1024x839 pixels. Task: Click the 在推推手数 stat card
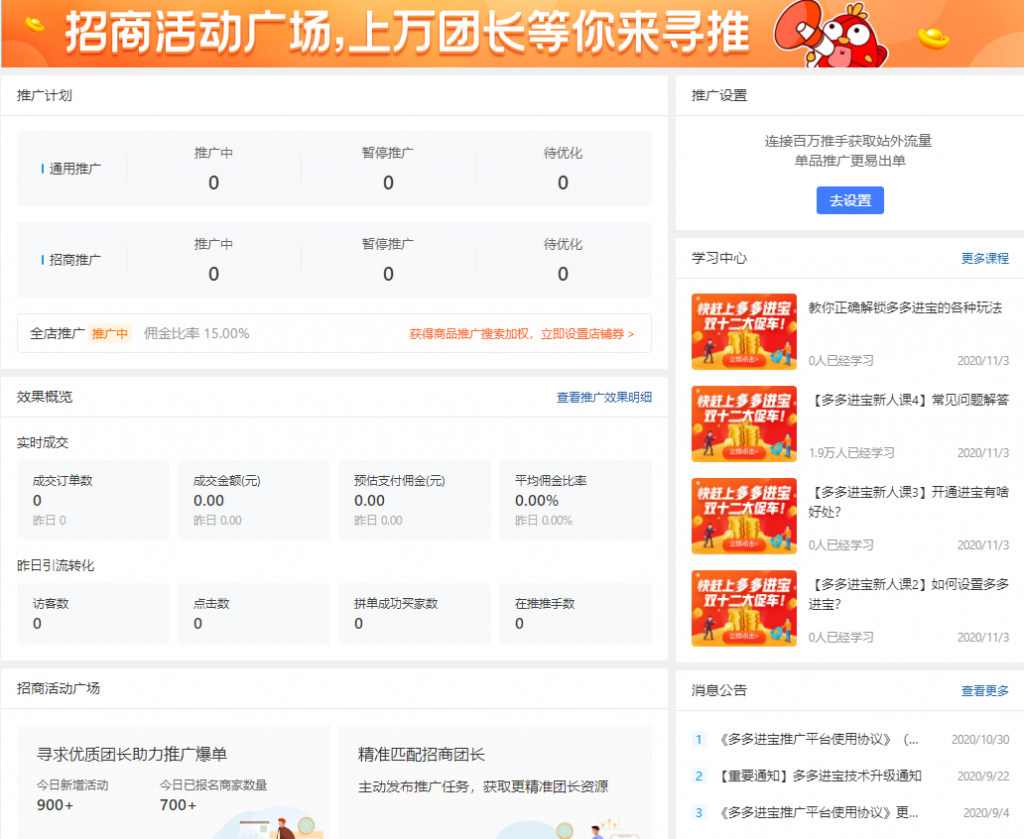pos(575,614)
